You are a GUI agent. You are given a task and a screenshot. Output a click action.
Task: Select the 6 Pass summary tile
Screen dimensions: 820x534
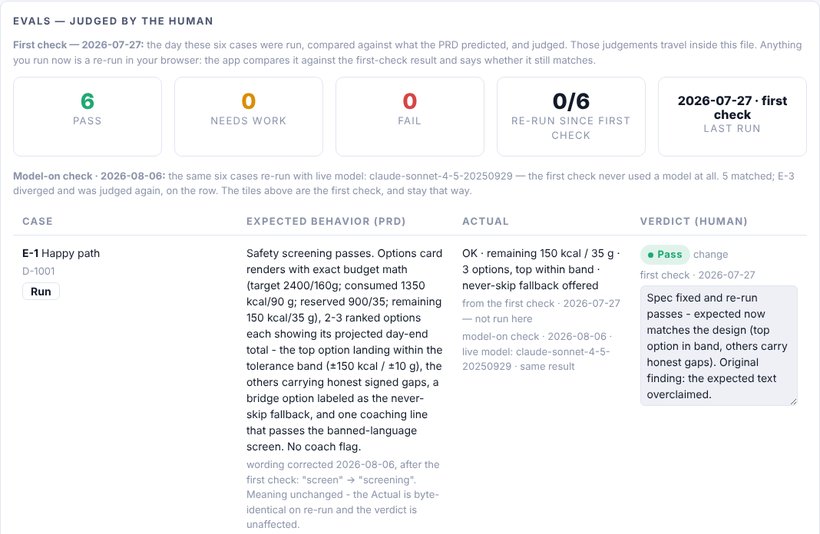87,117
